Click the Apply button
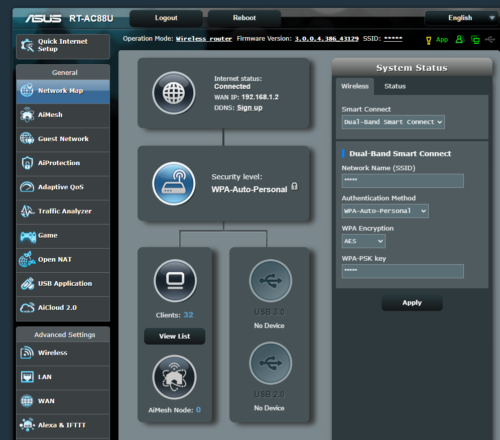The height and width of the screenshot is (440, 500). point(412,303)
